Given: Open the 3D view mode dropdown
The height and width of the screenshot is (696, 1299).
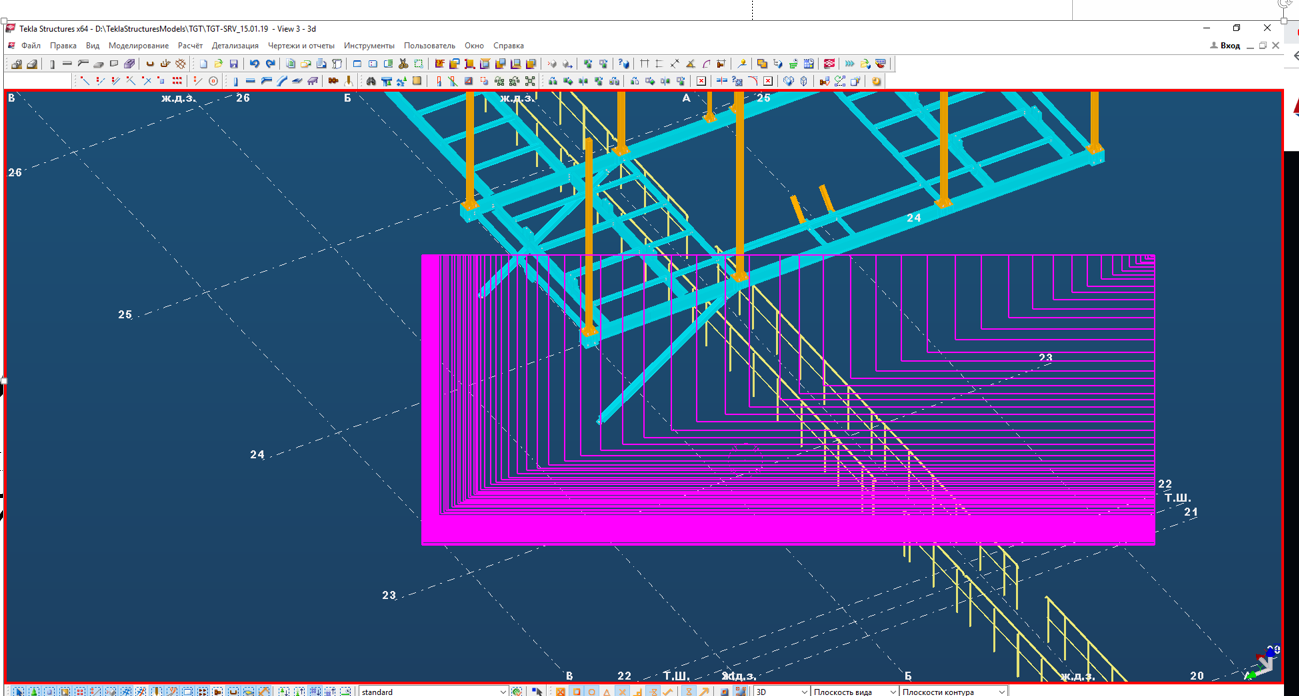Looking at the screenshot, I should tap(804, 691).
